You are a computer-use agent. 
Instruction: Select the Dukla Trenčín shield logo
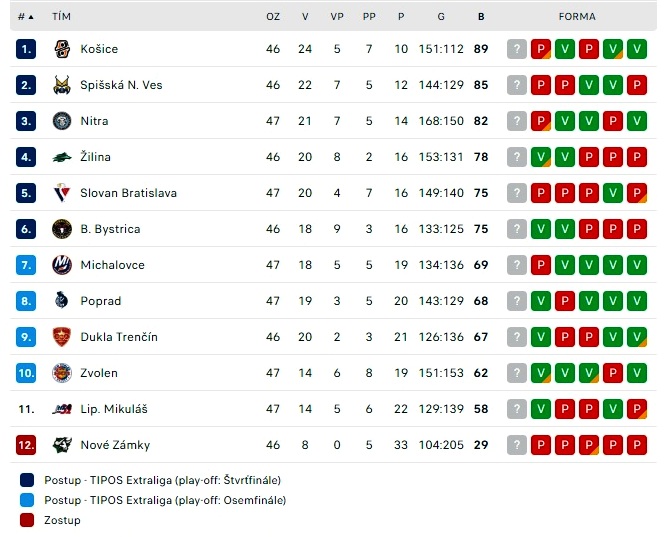(x=62, y=337)
